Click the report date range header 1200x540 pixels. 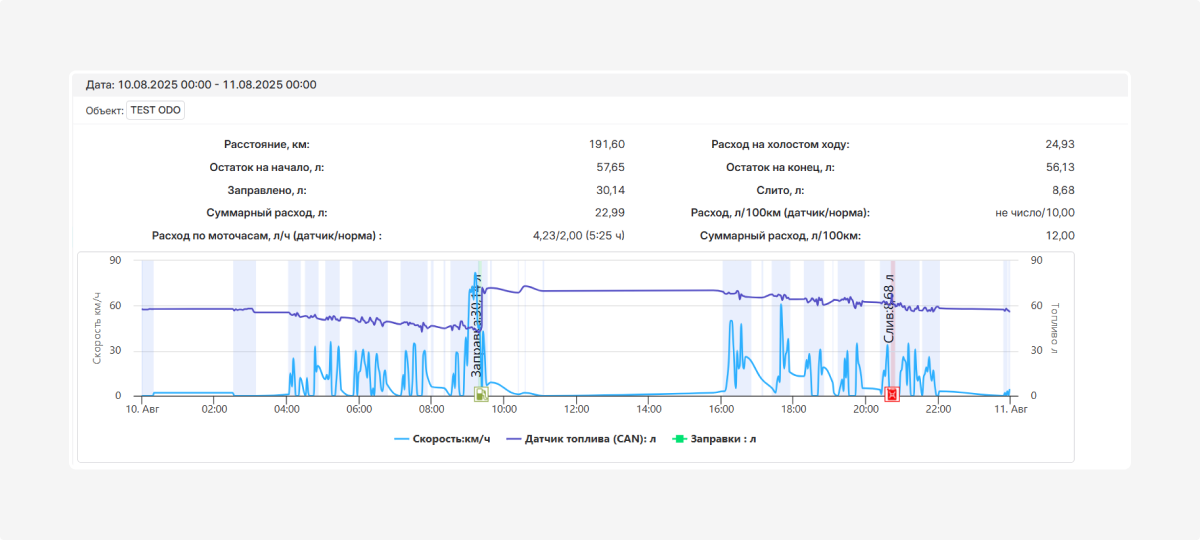[201, 85]
